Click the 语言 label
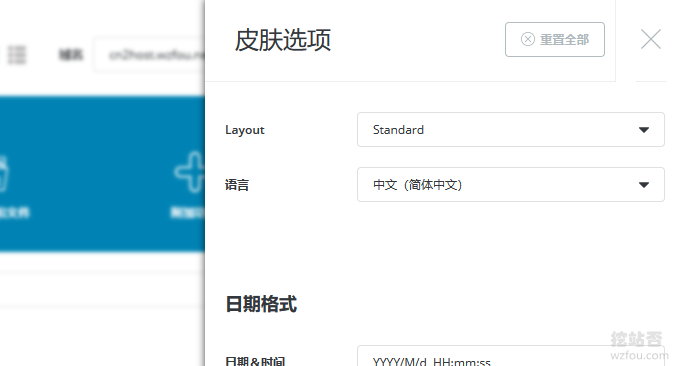Screen dimensions: 680x366 click(x=237, y=185)
